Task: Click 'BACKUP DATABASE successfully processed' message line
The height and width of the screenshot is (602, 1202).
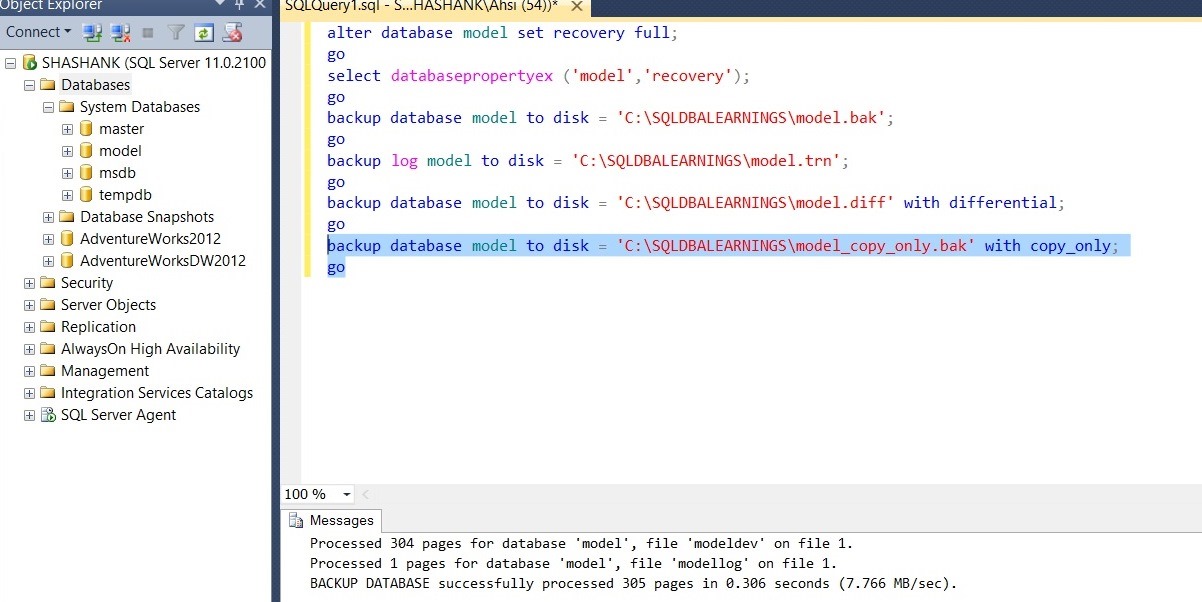Action: [x=633, y=582]
